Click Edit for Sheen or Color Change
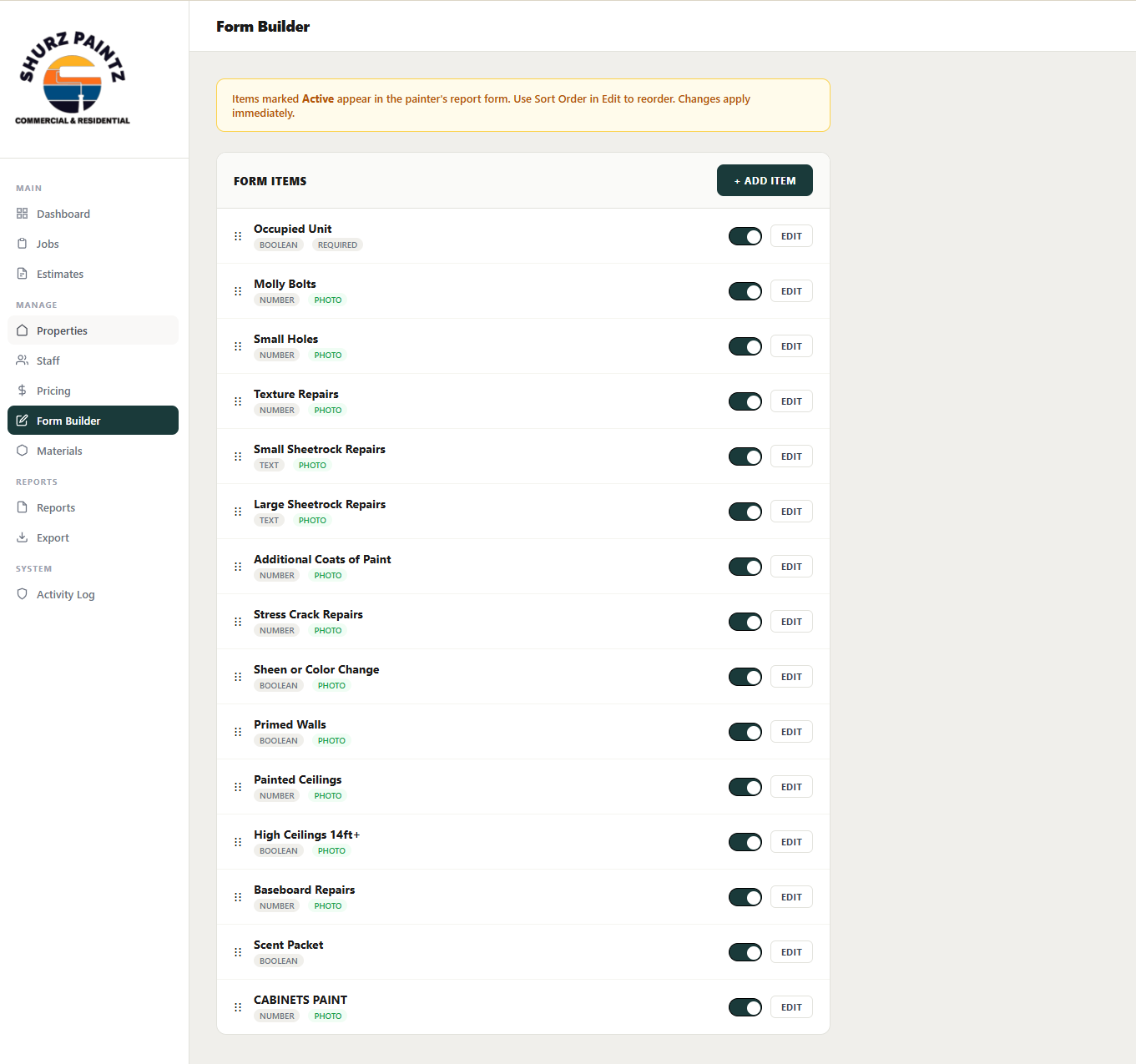 791,677
